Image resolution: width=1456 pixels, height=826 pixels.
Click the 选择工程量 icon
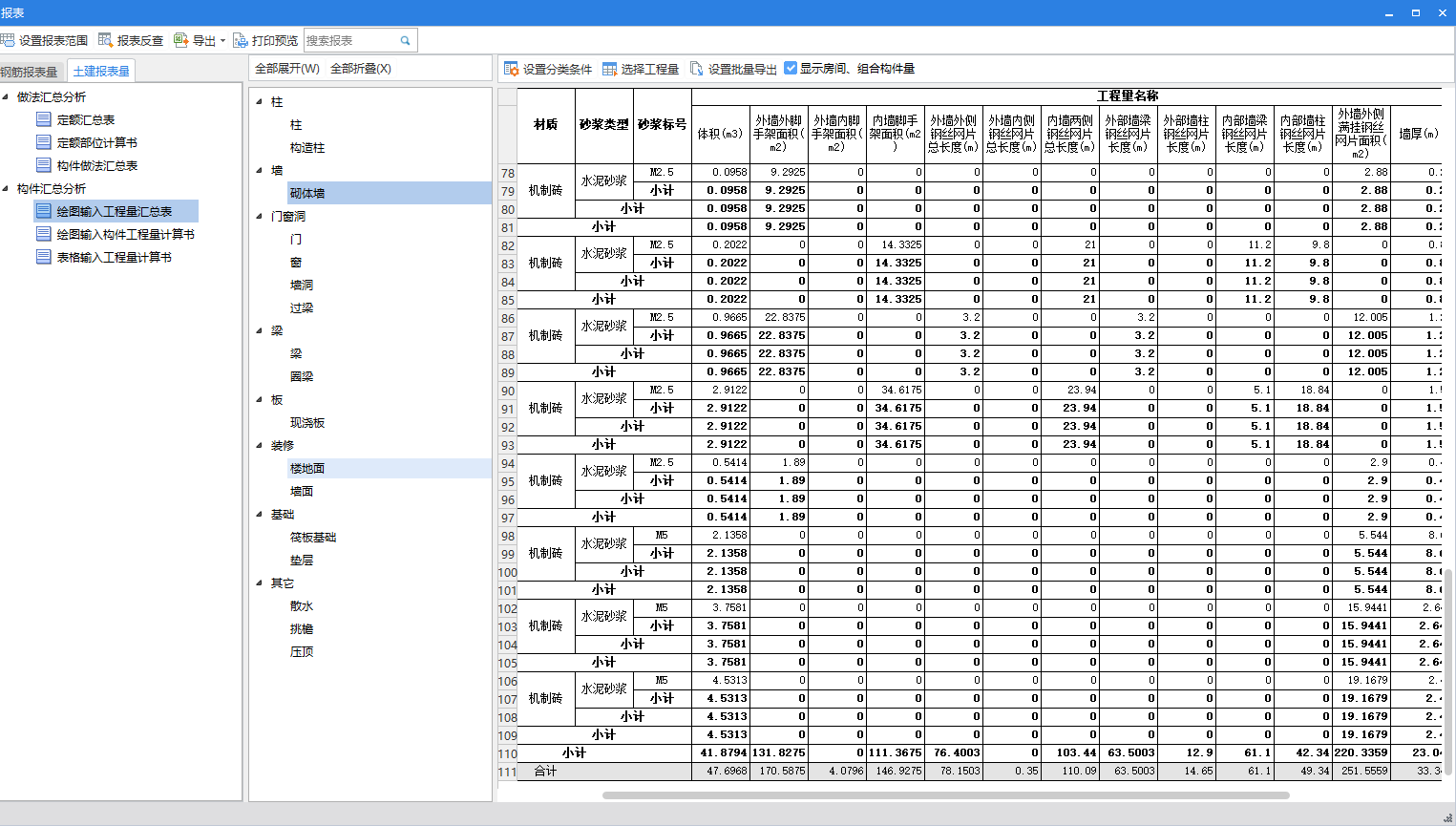click(609, 69)
